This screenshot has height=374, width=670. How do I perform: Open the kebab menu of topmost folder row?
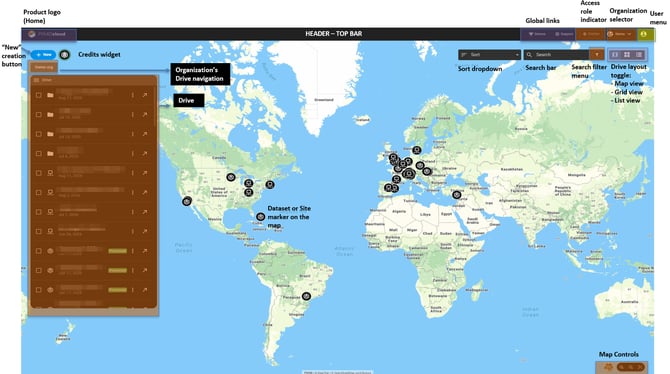tap(133, 95)
